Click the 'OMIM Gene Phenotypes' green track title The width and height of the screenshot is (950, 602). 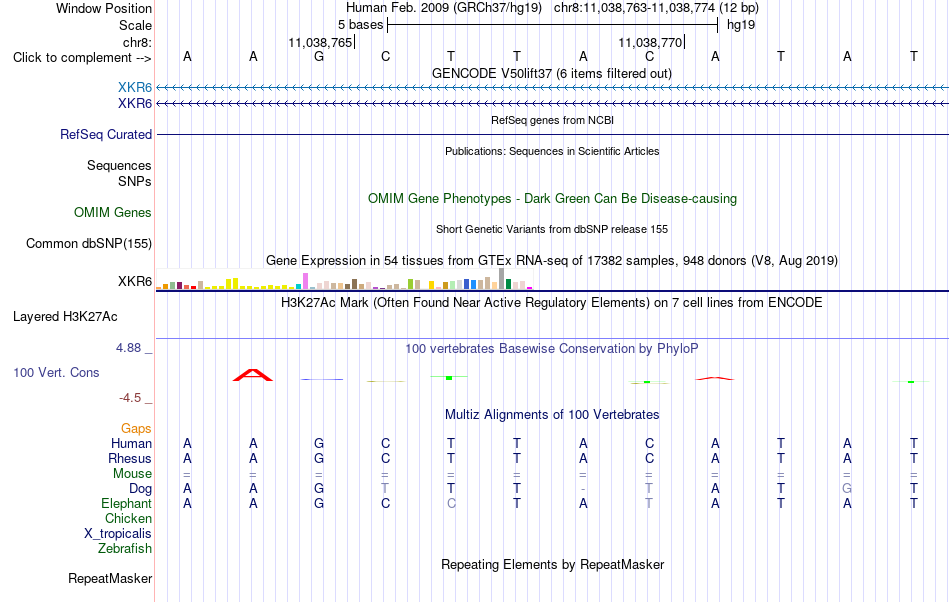tap(552, 199)
